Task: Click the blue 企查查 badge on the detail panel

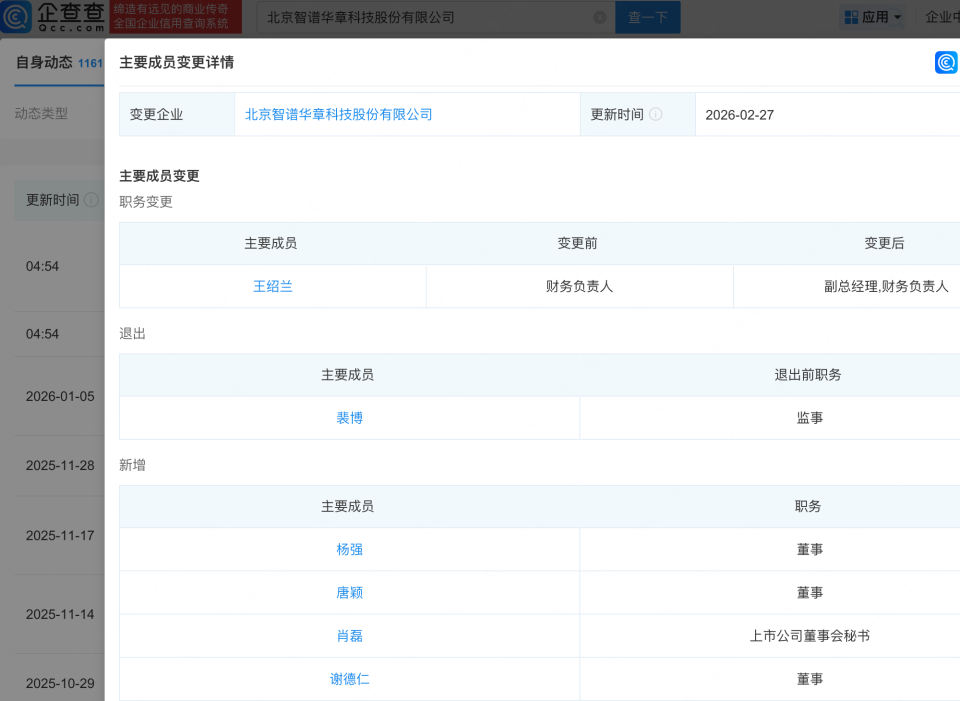Action: point(946,62)
